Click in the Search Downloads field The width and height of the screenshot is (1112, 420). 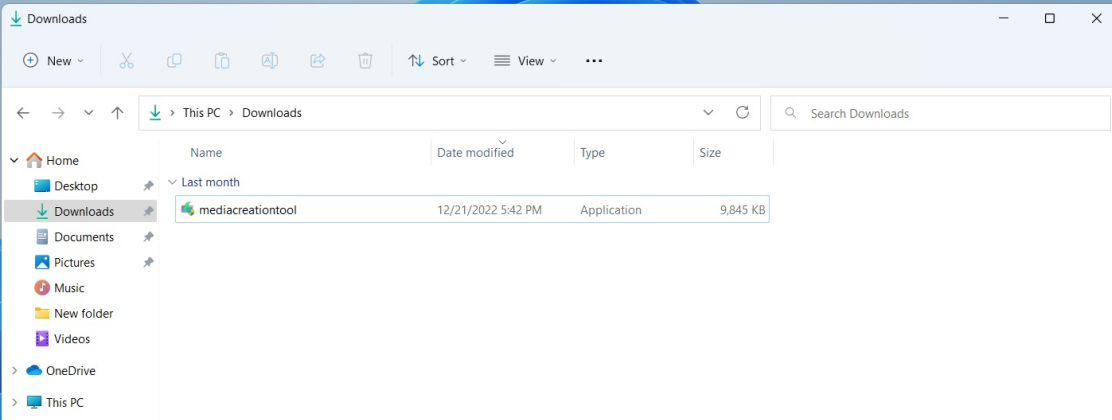tap(941, 113)
